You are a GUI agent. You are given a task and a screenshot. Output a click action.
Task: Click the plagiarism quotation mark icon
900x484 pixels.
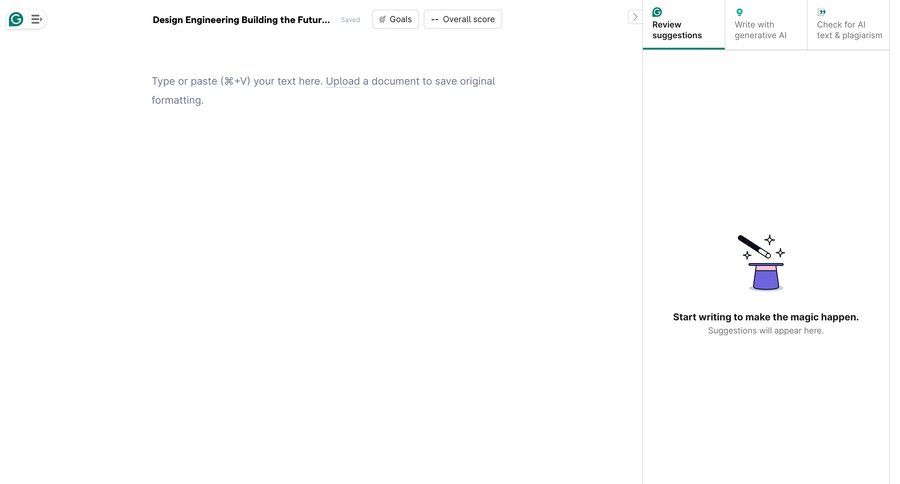(822, 12)
